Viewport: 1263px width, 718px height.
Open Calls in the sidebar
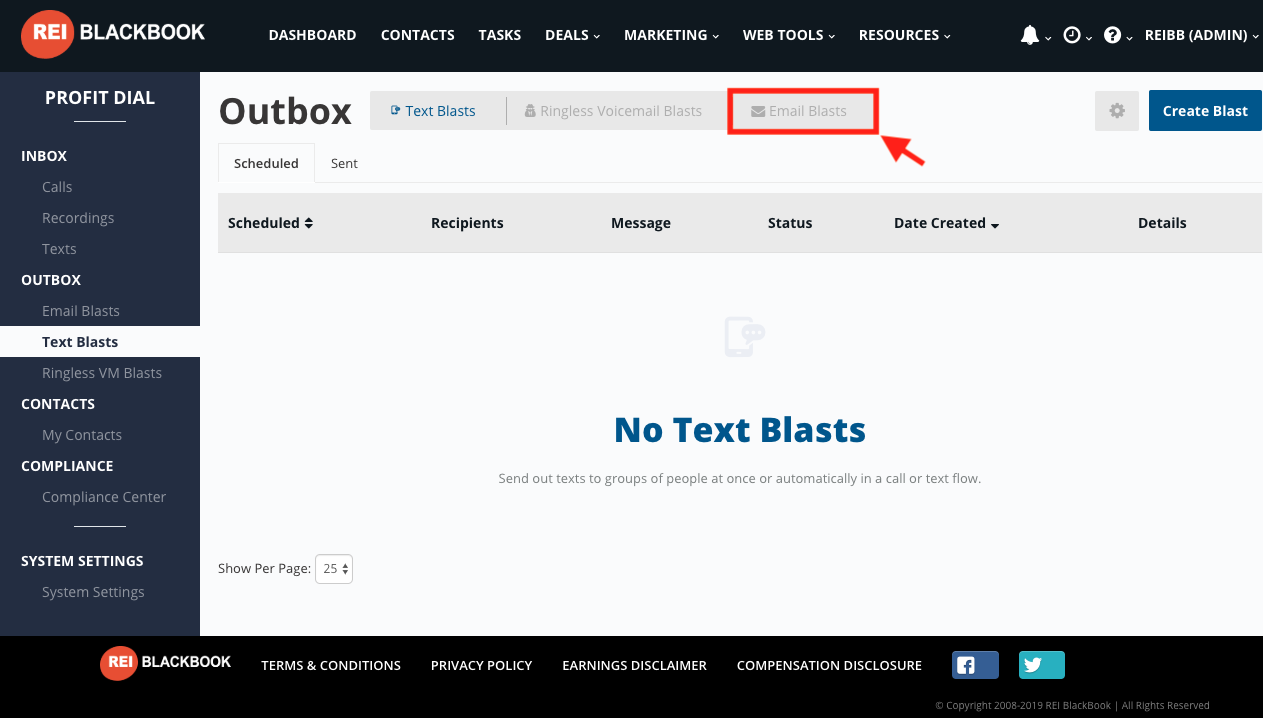57,187
